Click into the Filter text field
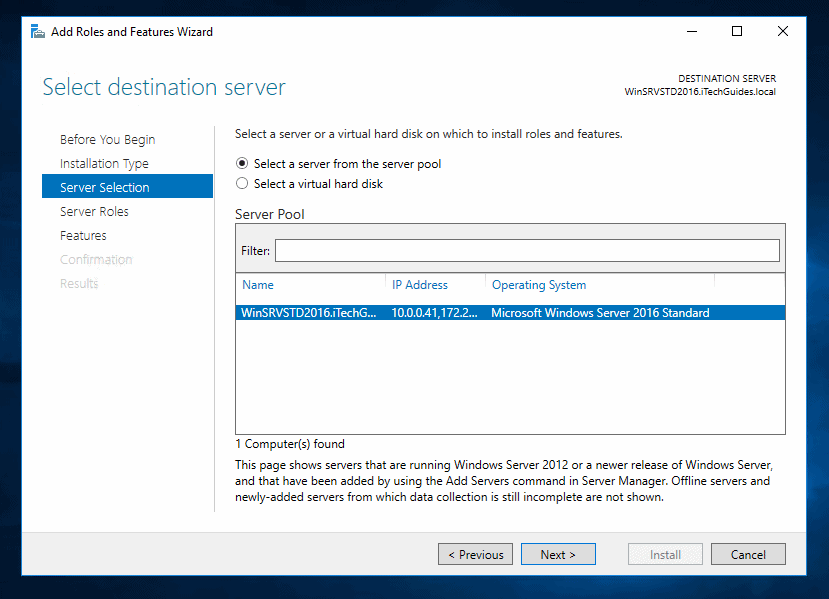 tap(526, 251)
